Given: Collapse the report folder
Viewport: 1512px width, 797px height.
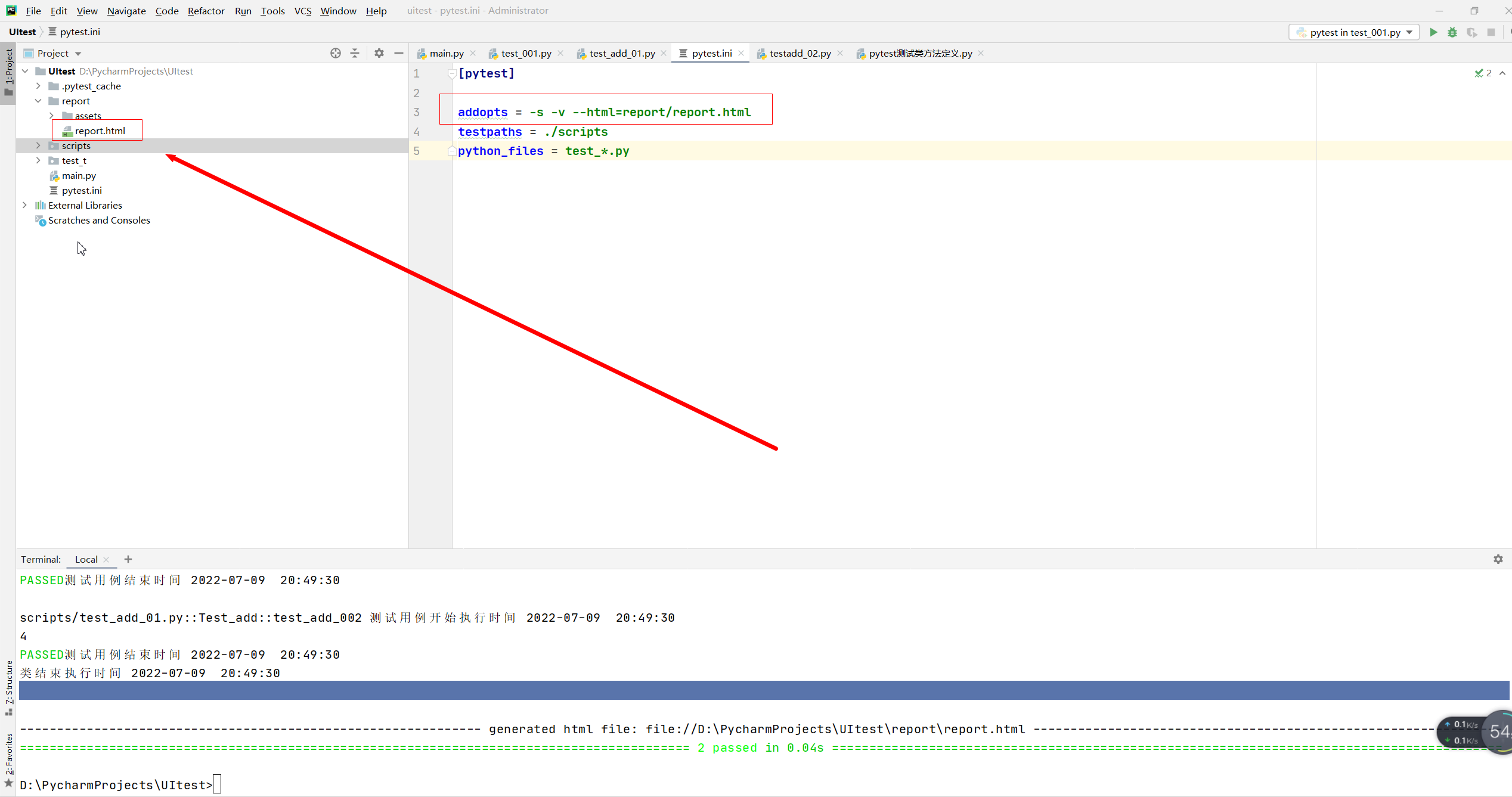Looking at the screenshot, I should [38, 101].
